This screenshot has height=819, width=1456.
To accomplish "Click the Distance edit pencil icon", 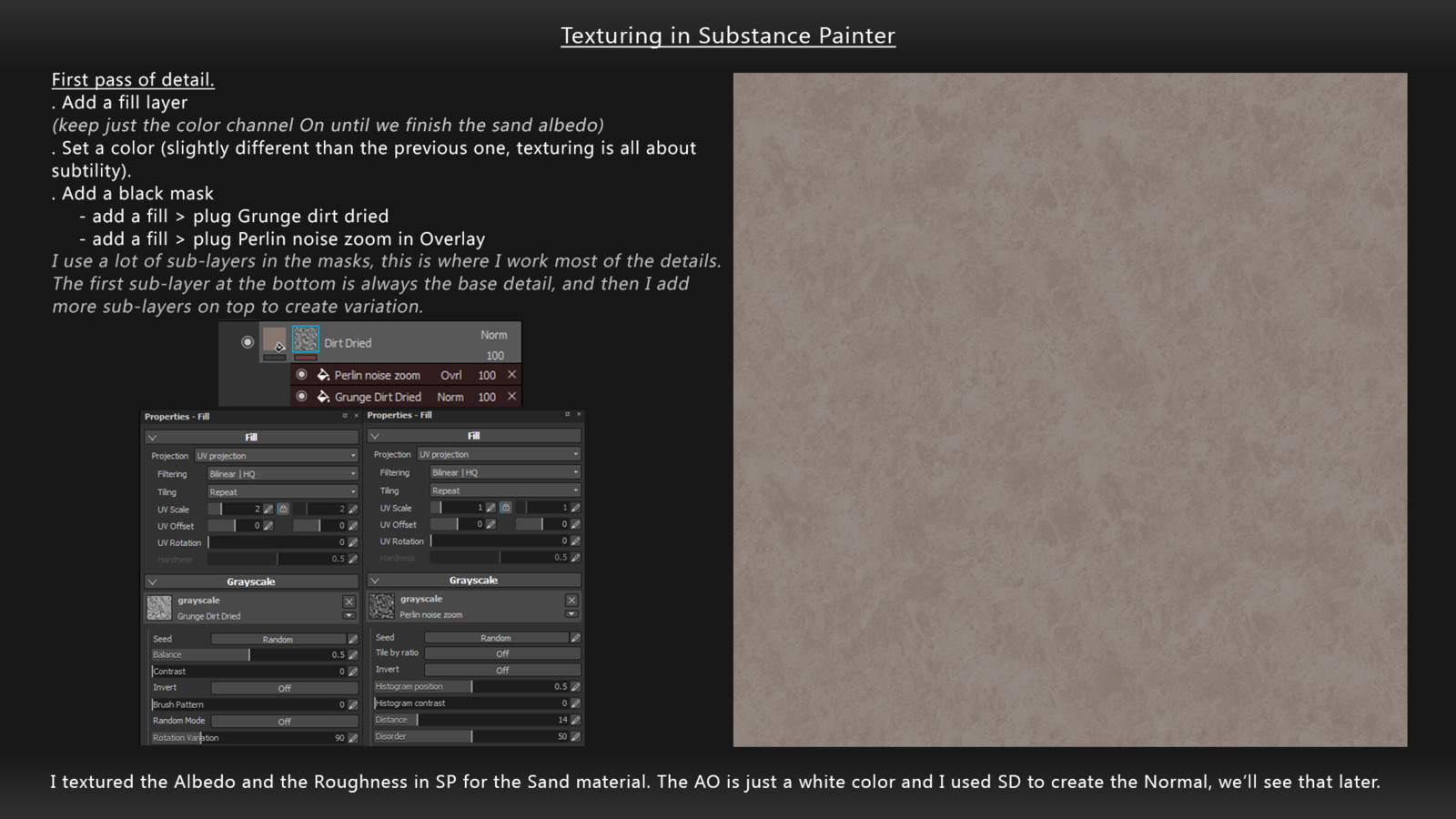I will coord(575,719).
